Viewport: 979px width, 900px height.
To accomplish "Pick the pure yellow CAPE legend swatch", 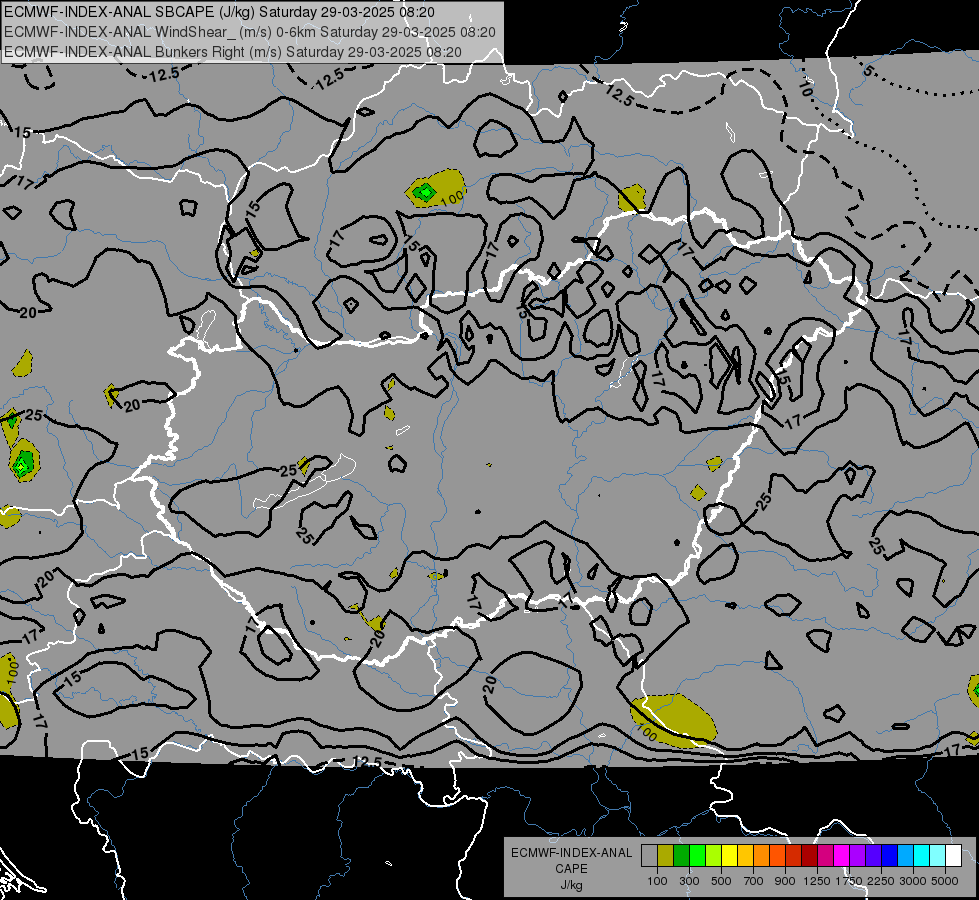I will click(729, 855).
